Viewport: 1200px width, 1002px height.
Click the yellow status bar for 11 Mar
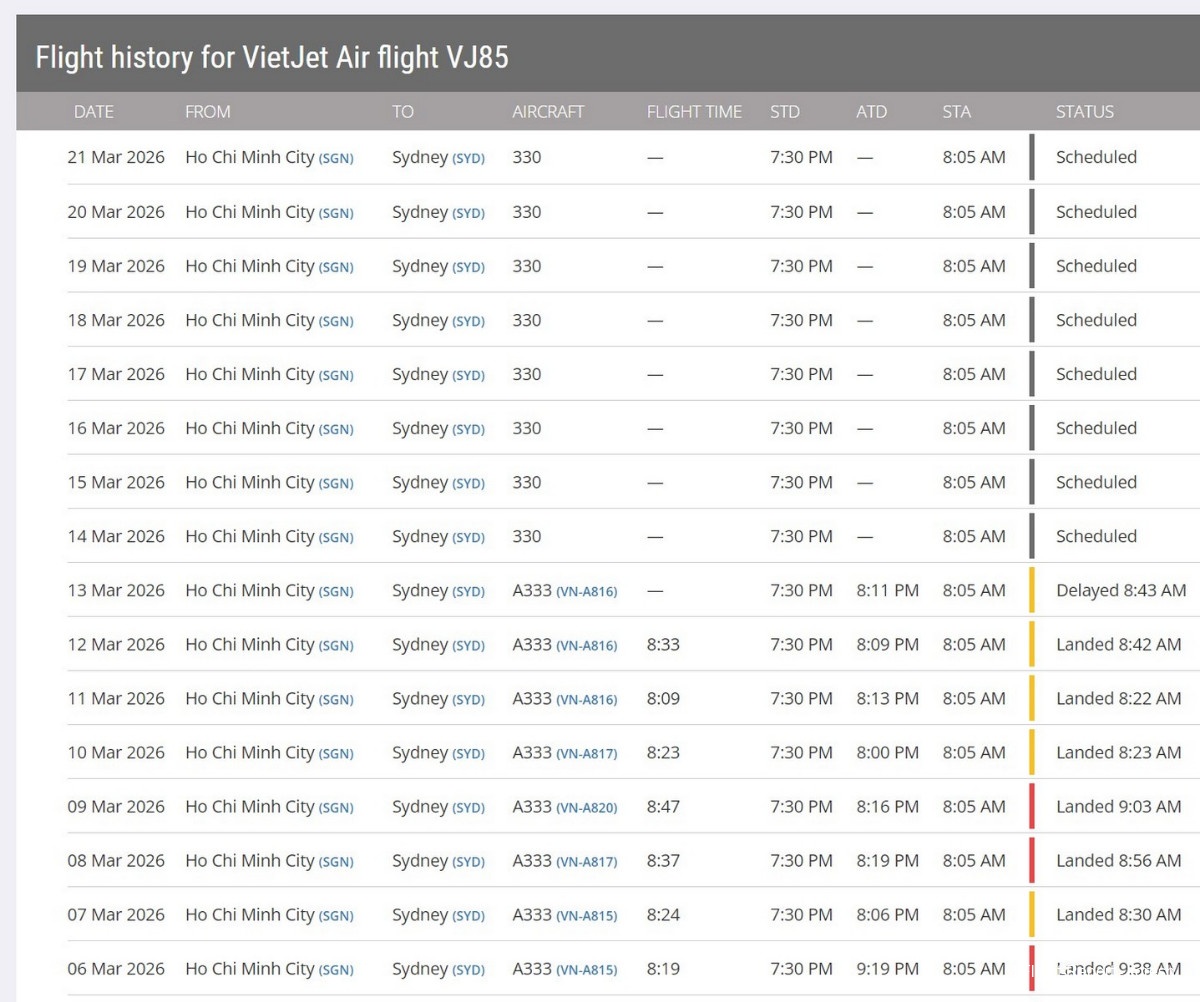(x=1032, y=698)
